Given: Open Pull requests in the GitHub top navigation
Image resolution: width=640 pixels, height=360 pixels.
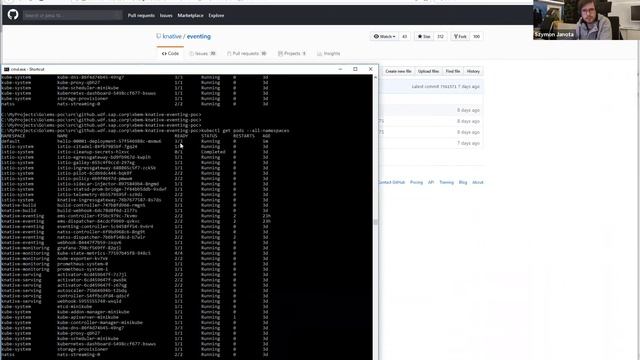Looking at the screenshot, I should 141,16.
